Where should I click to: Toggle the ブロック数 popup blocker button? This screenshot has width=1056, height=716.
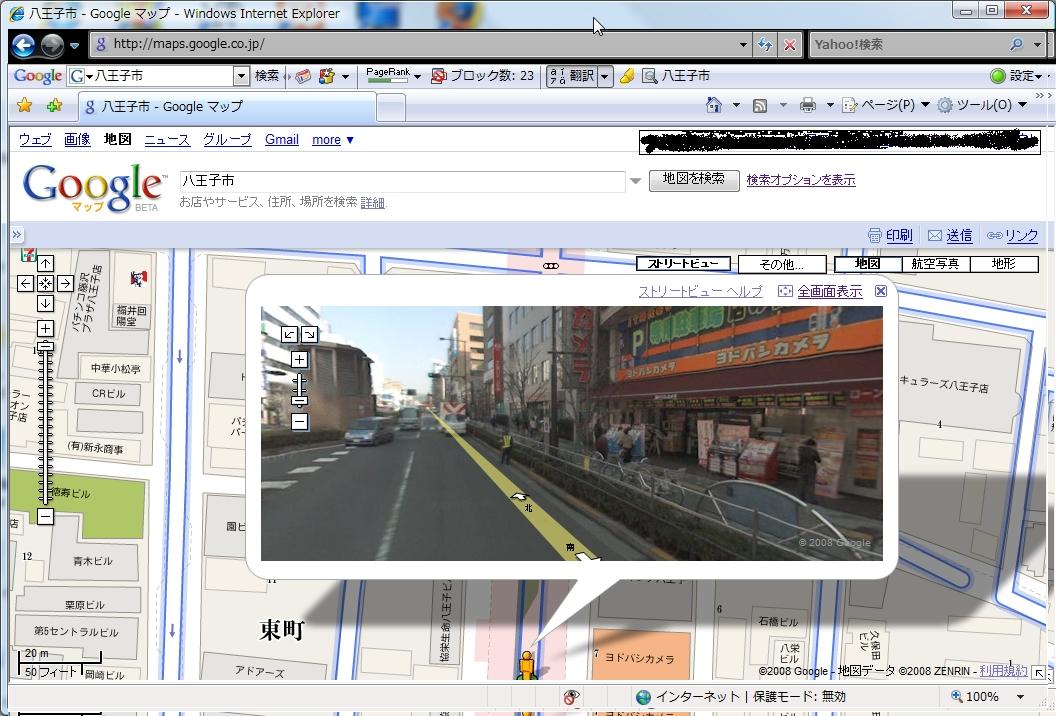click(x=482, y=76)
